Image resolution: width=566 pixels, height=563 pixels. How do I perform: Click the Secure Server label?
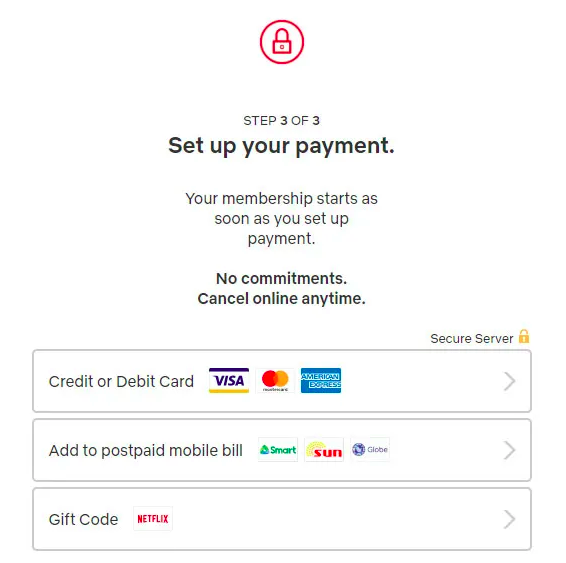click(471, 339)
